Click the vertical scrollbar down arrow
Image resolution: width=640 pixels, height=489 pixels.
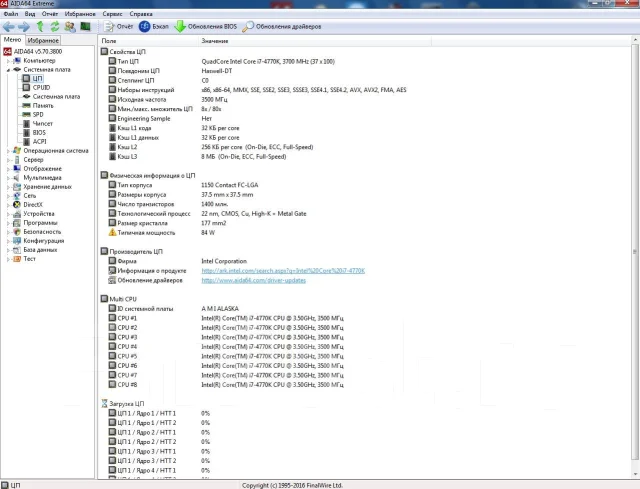[x=635, y=474]
